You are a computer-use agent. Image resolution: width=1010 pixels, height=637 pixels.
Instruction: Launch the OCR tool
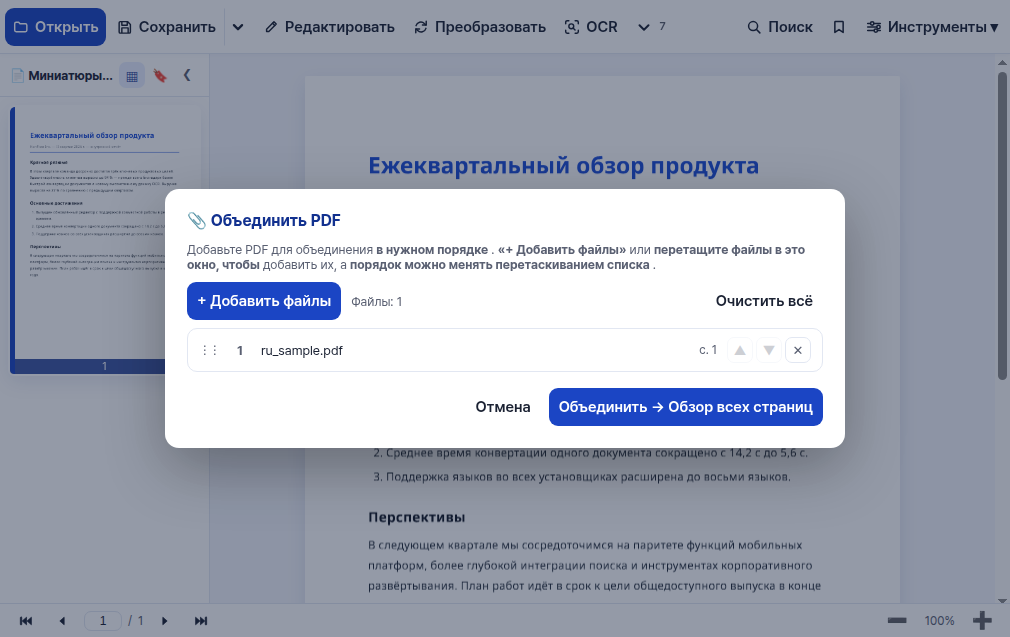coord(591,27)
